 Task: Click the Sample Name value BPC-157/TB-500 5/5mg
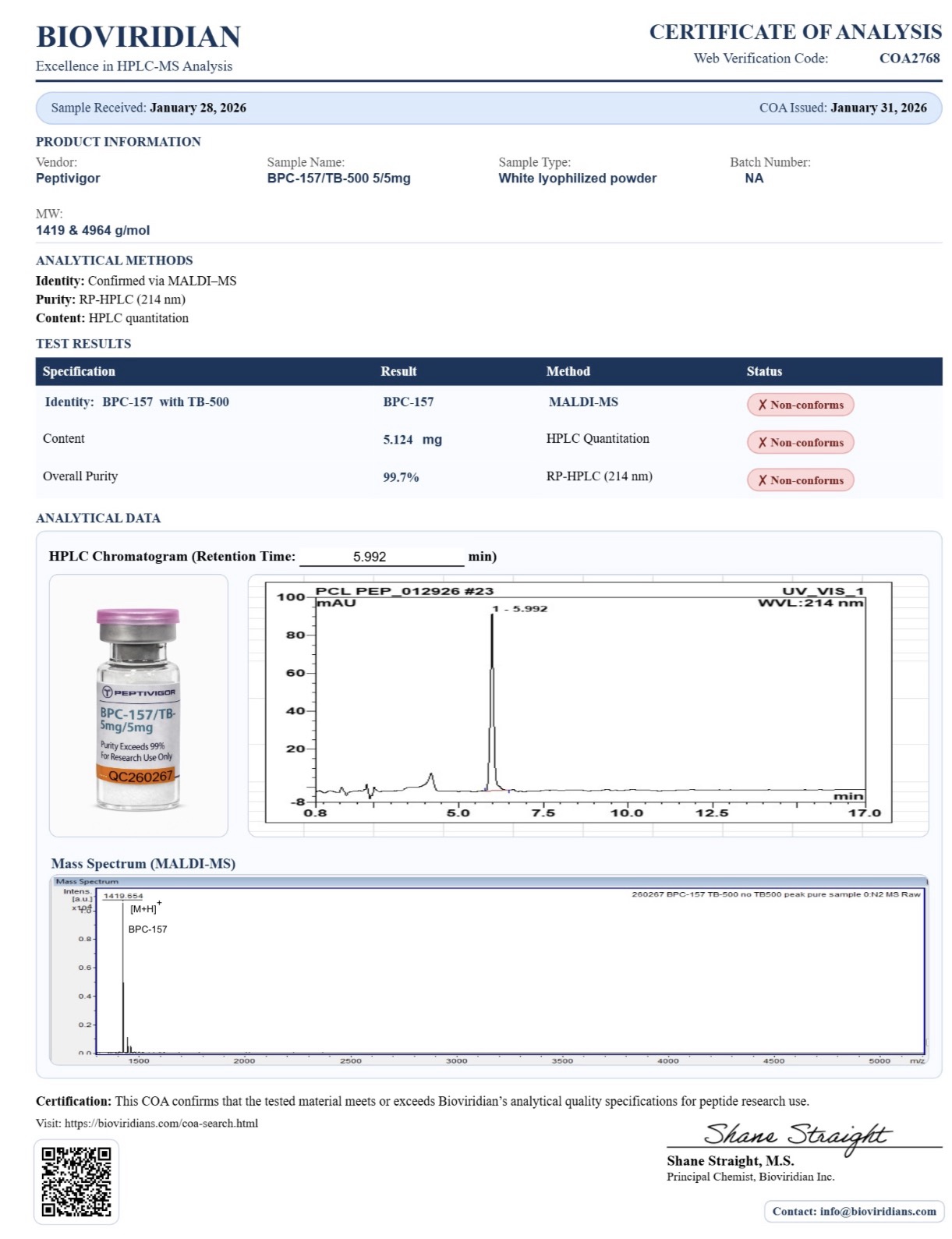click(338, 179)
